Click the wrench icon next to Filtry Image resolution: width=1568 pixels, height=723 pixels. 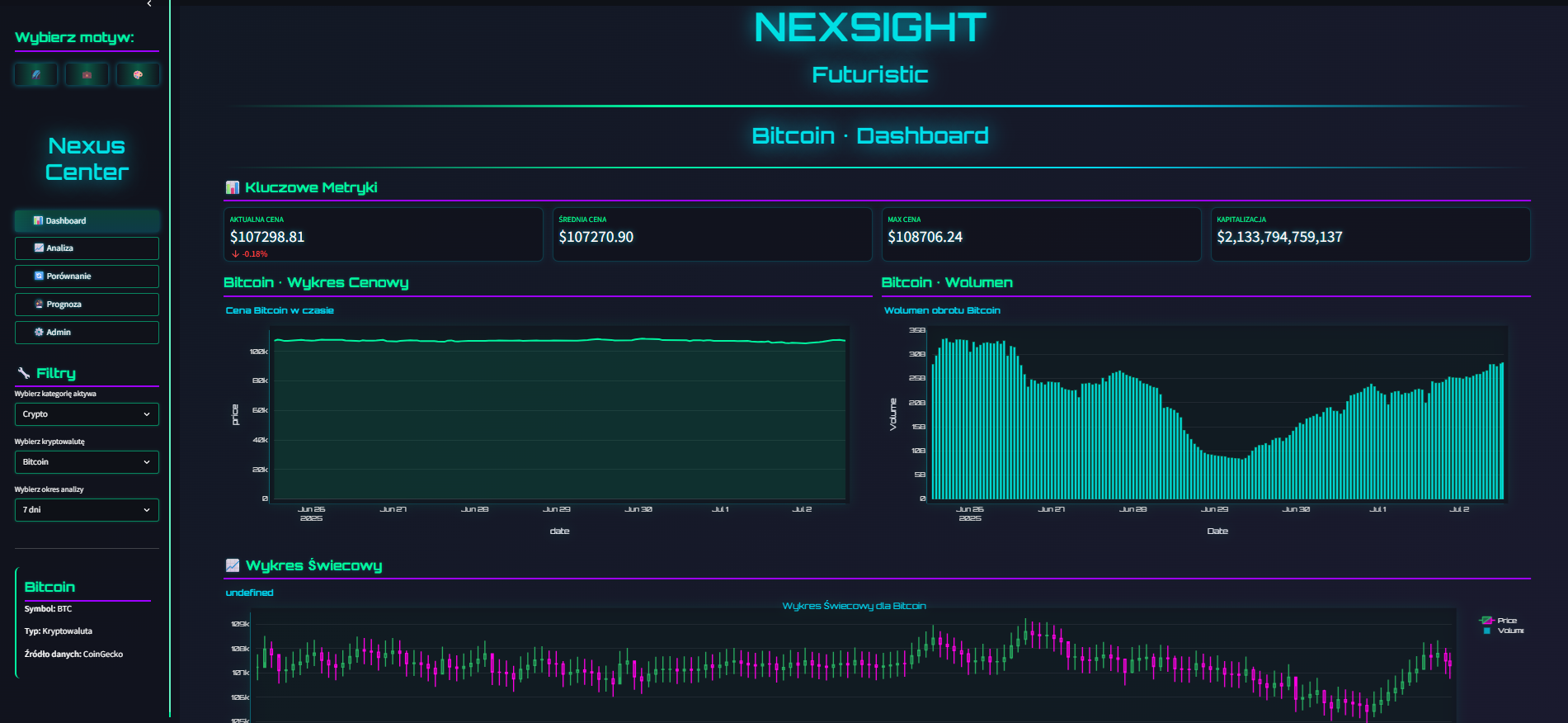tap(24, 373)
